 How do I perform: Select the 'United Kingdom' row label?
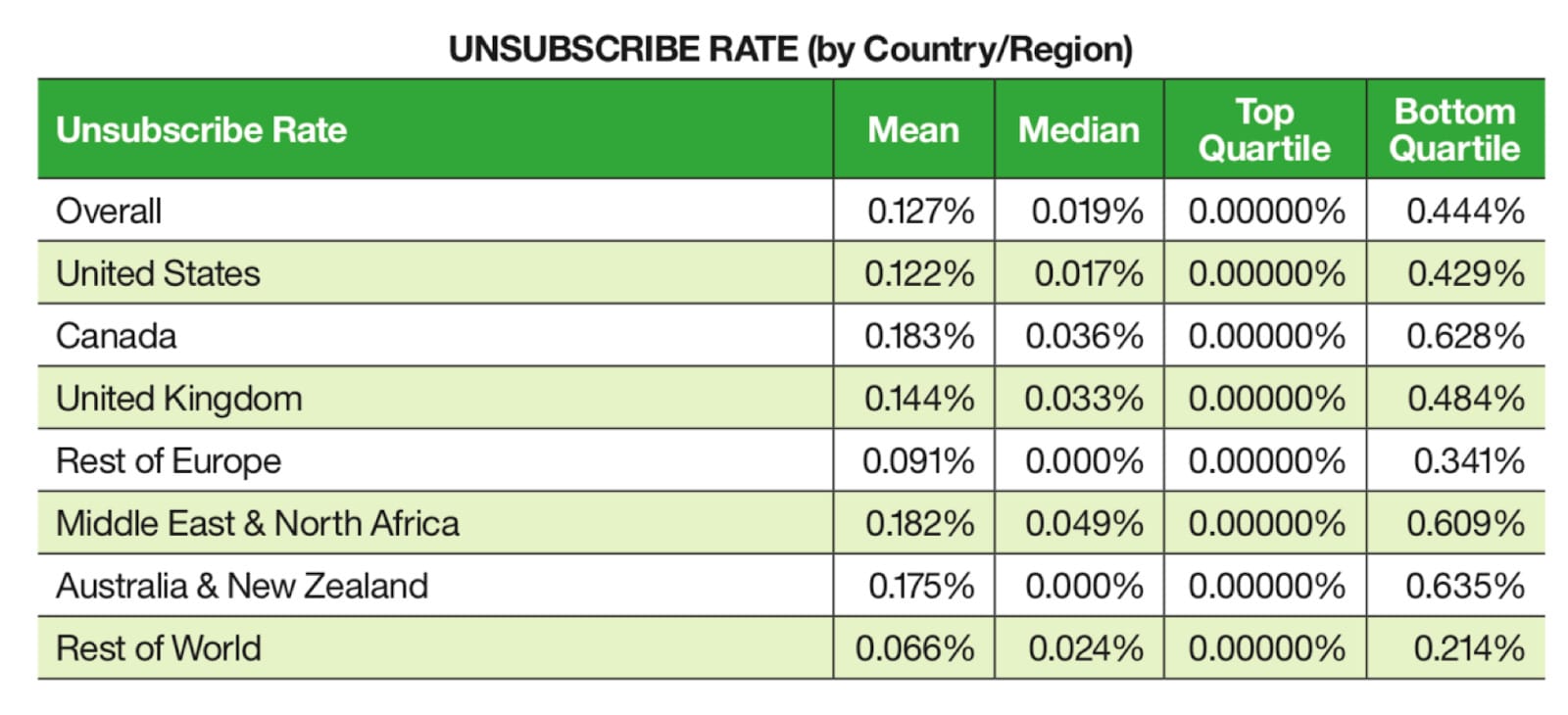179,399
